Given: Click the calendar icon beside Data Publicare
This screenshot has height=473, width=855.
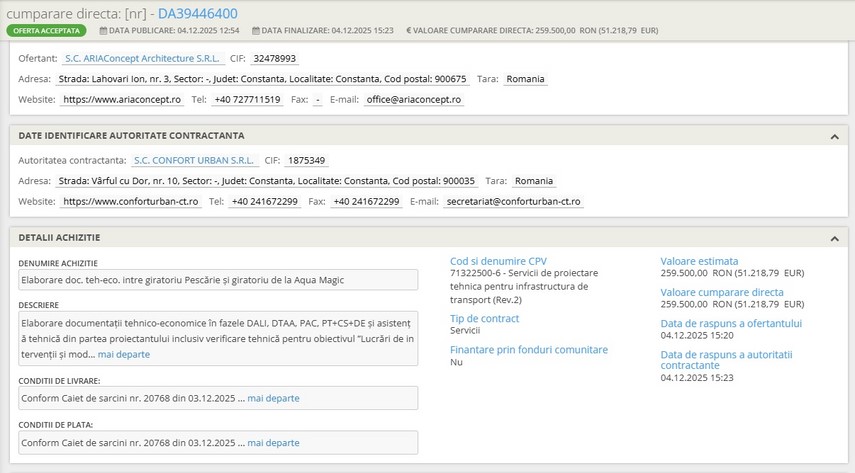Looking at the screenshot, I should pos(101,31).
